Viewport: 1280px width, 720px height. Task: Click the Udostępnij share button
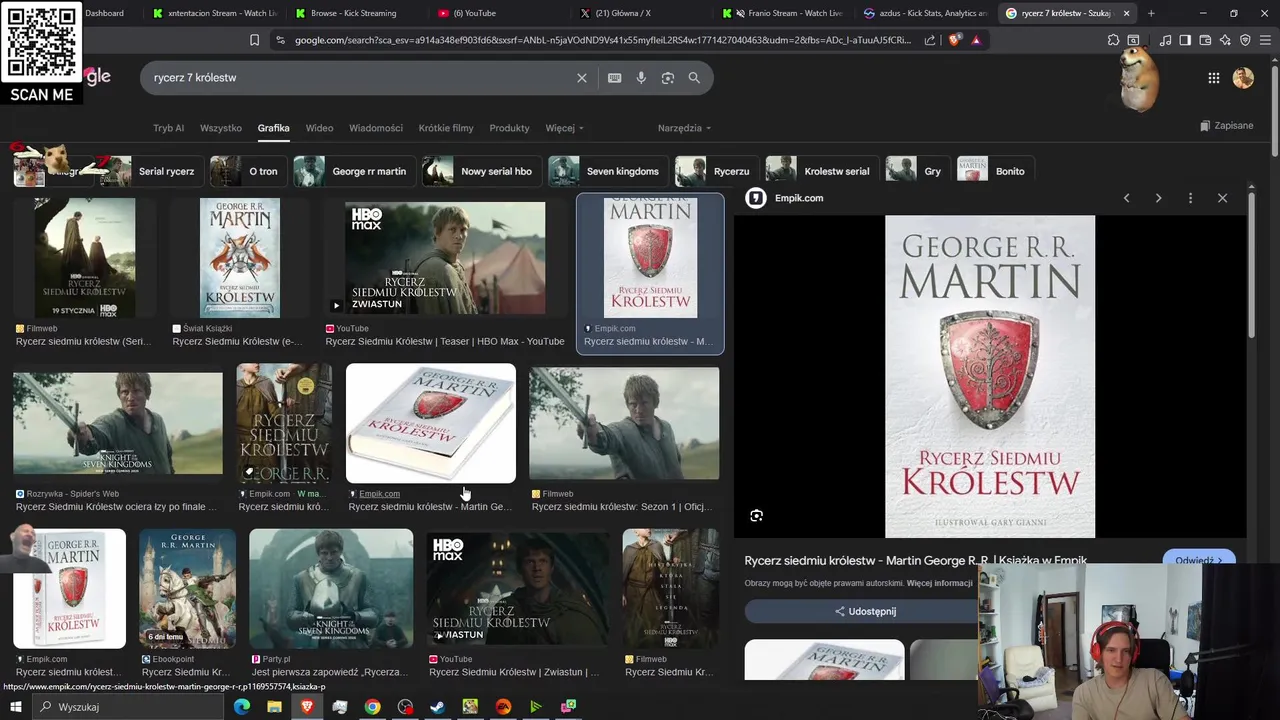coord(865,611)
